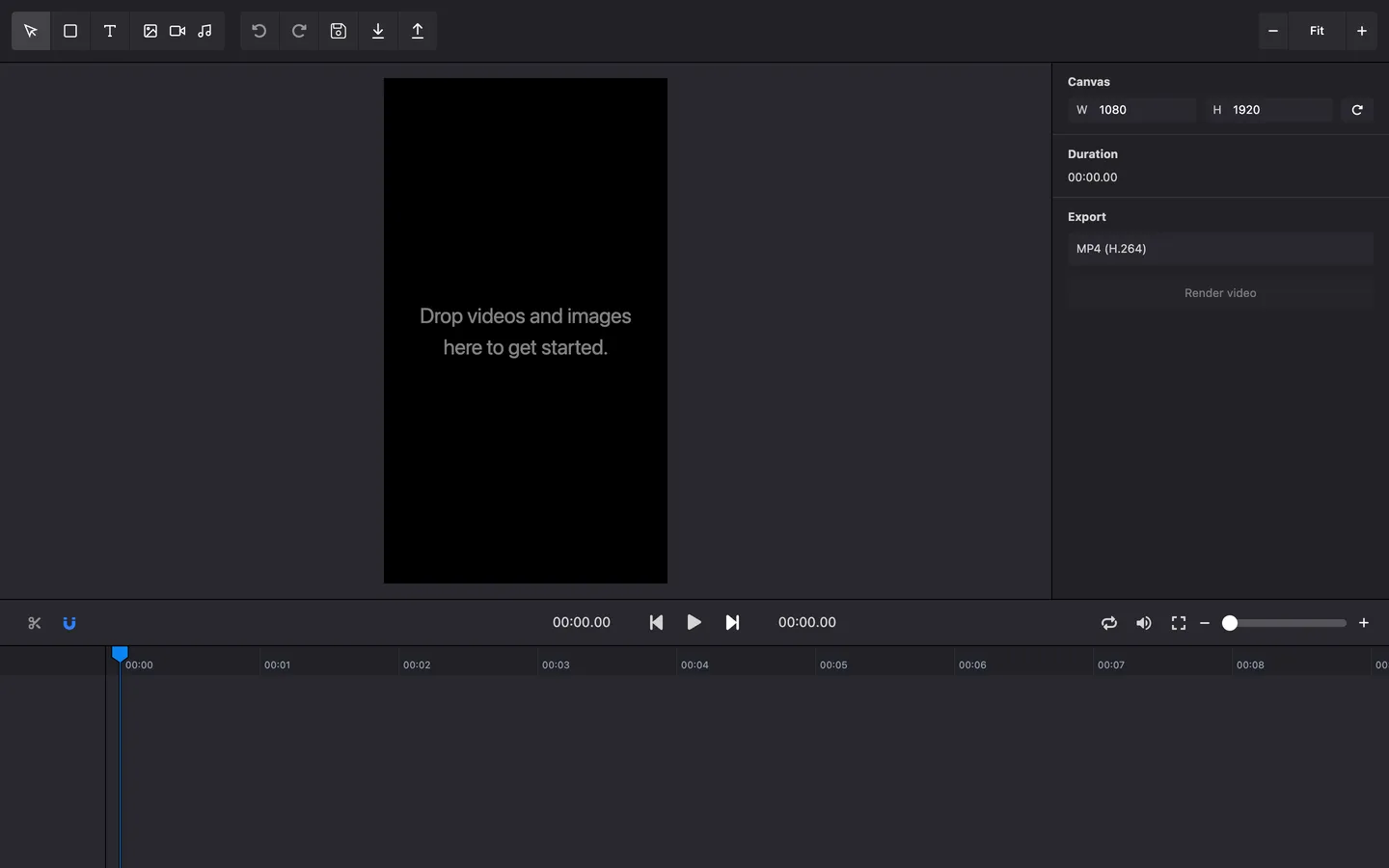This screenshot has height=868, width=1389.
Task: Select the pointer selection tool
Action: coord(31,31)
